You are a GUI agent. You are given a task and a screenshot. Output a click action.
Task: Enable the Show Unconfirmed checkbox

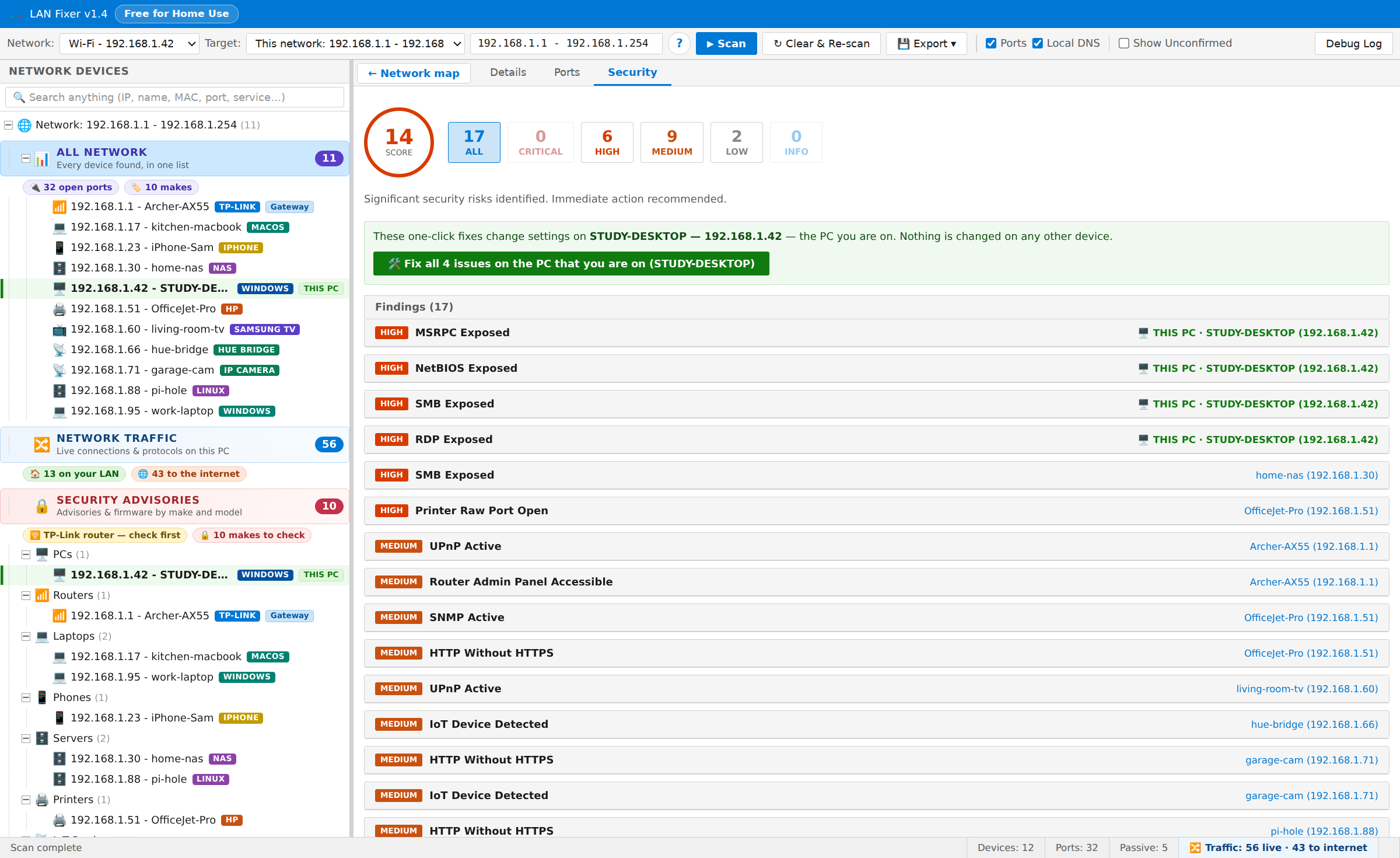(1124, 43)
